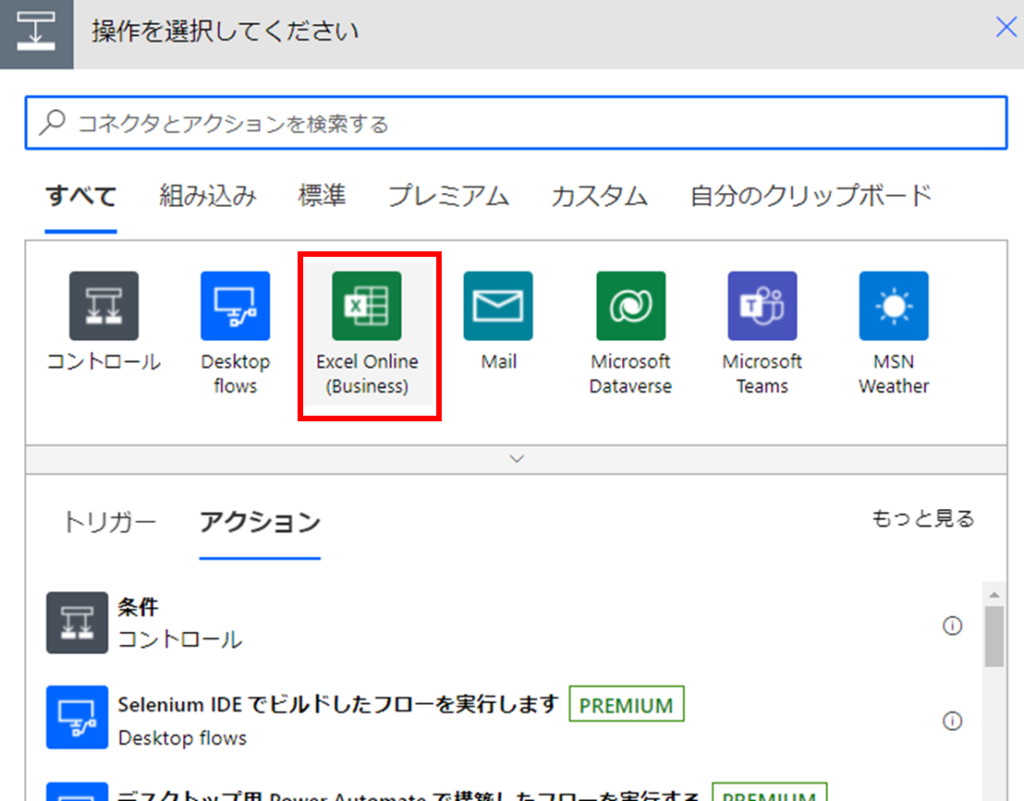Screen dimensions: 1024x801
Task: Select the 条件 action text
Action: [138, 607]
